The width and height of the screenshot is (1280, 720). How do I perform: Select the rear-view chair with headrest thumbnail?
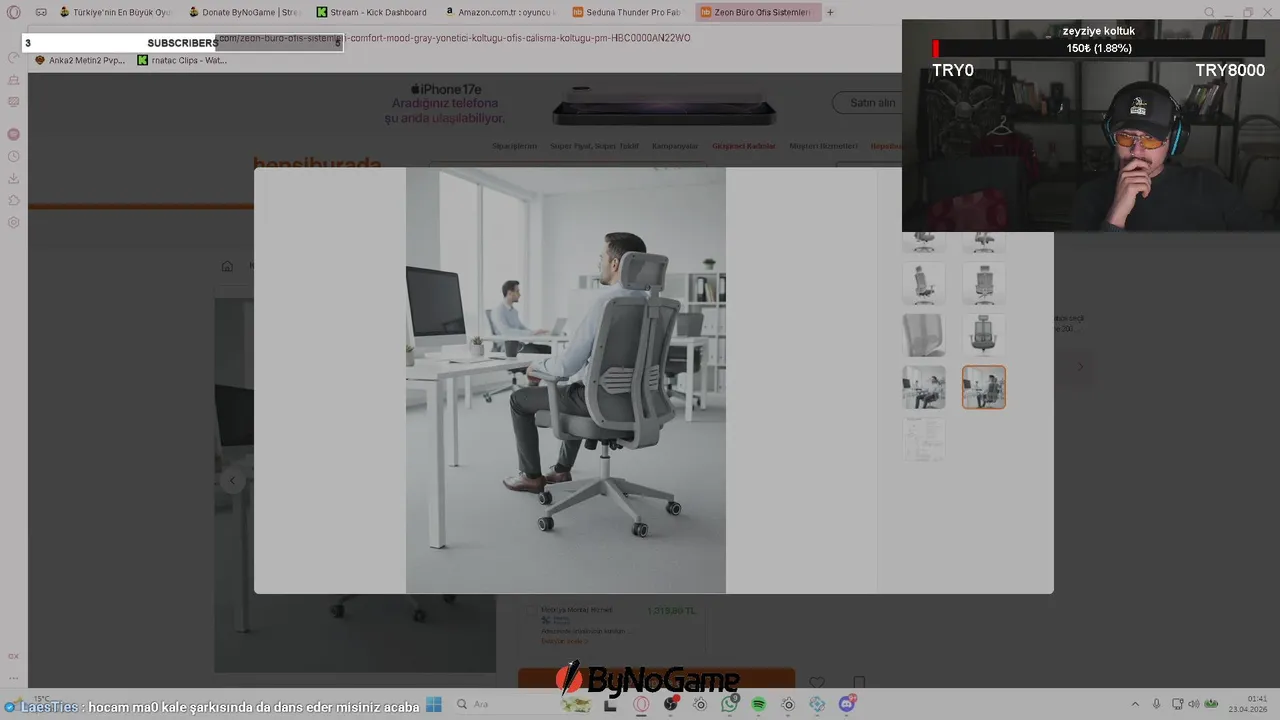click(x=984, y=284)
